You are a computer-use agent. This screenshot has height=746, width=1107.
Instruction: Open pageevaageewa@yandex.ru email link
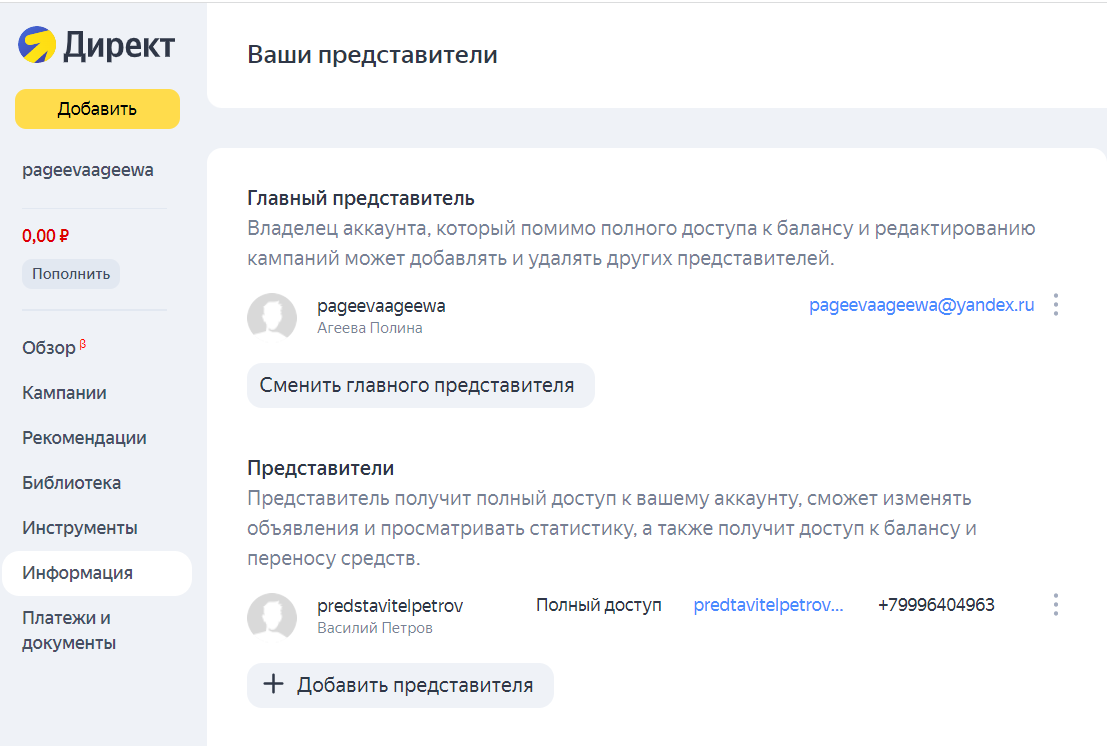point(921,305)
